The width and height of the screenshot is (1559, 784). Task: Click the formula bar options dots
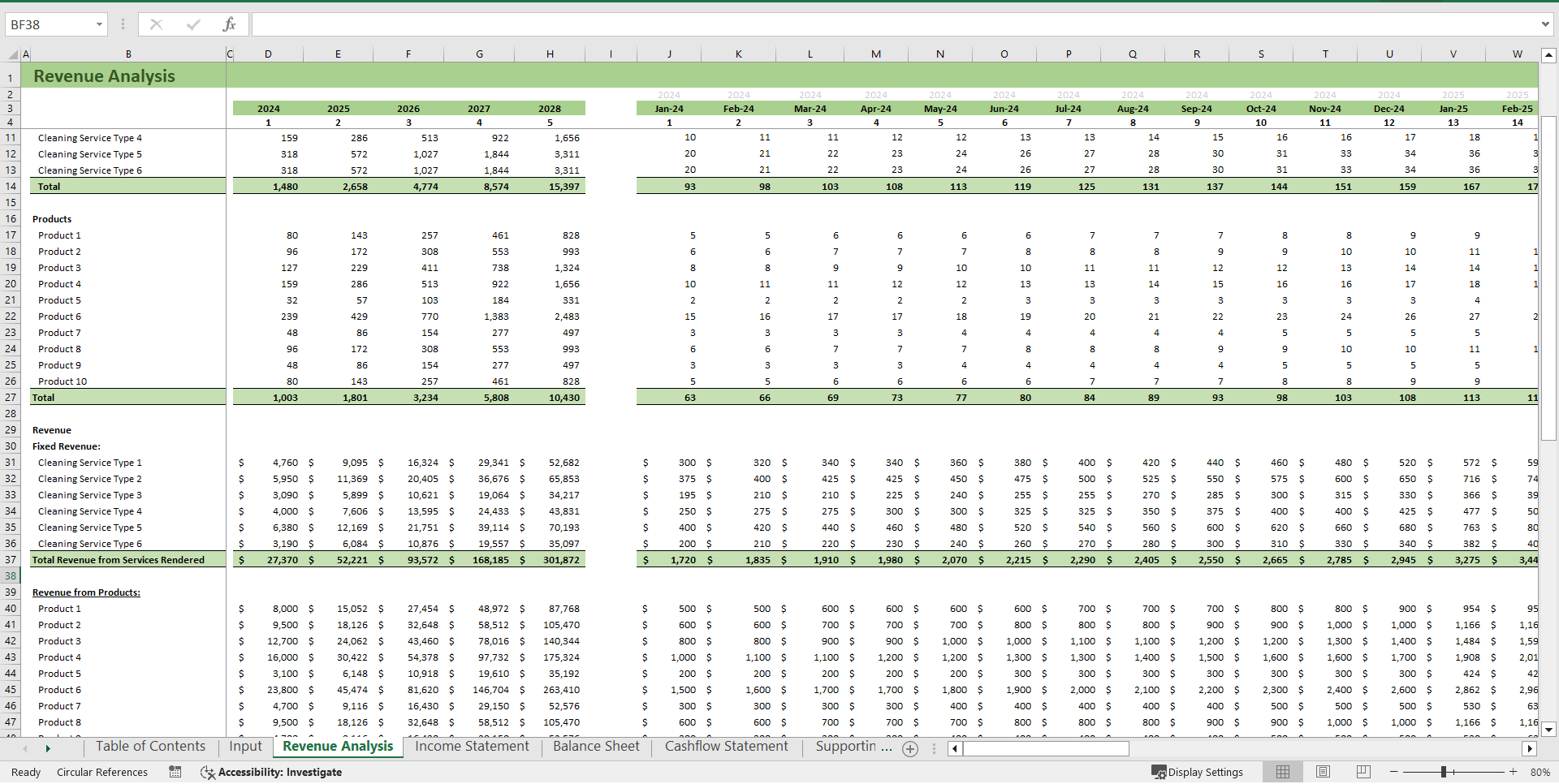coord(123,24)
